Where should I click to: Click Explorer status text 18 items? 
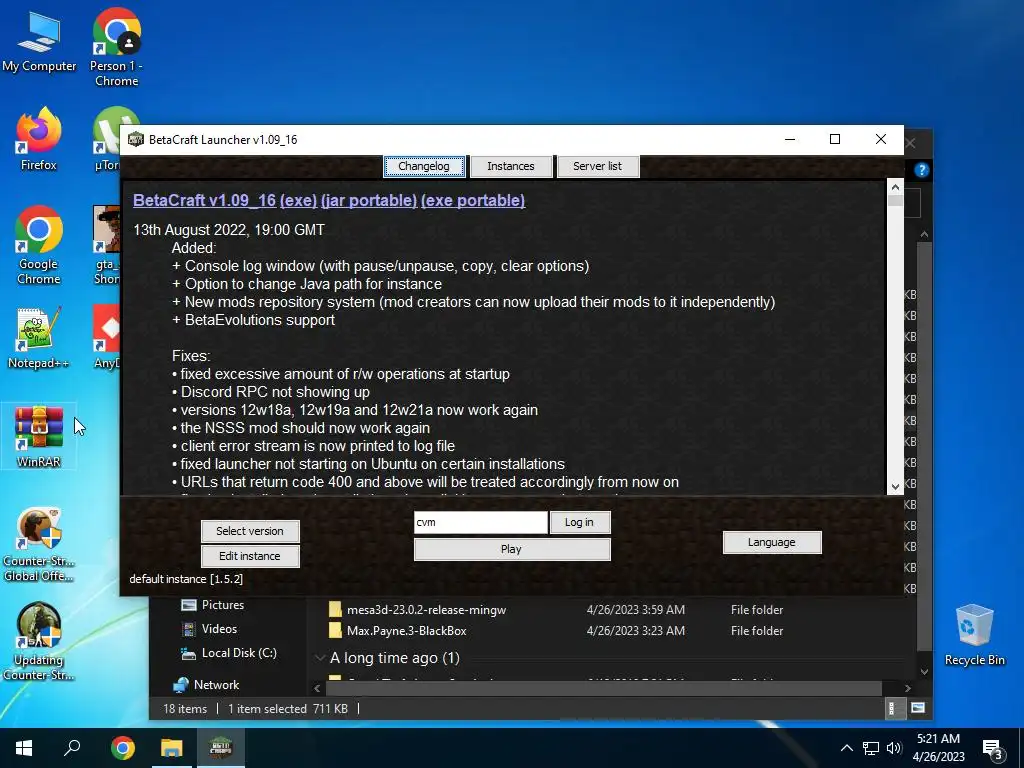tap(185, 709)
